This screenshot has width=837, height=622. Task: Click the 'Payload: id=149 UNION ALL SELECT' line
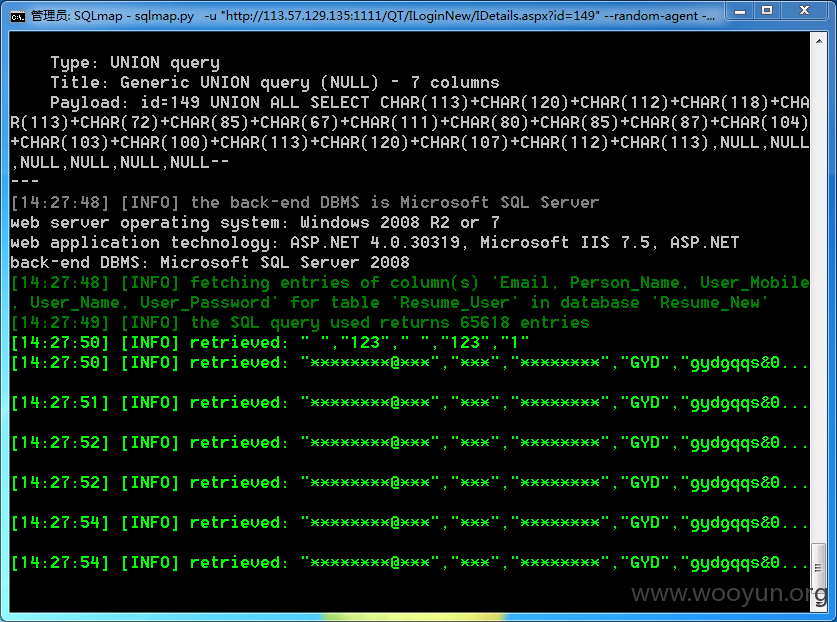[x=430, y=103]
